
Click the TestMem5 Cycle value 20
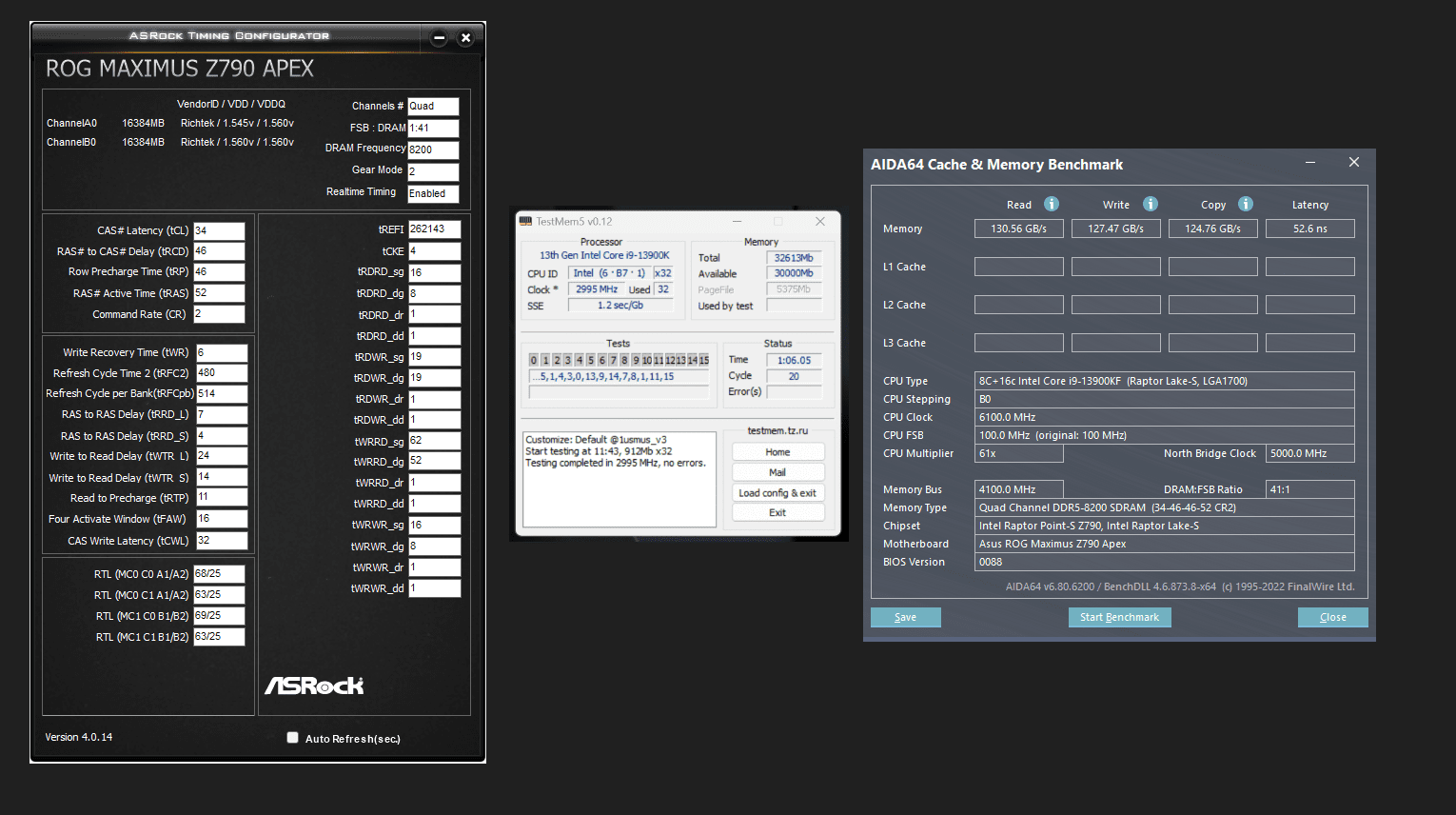point(795,376)
